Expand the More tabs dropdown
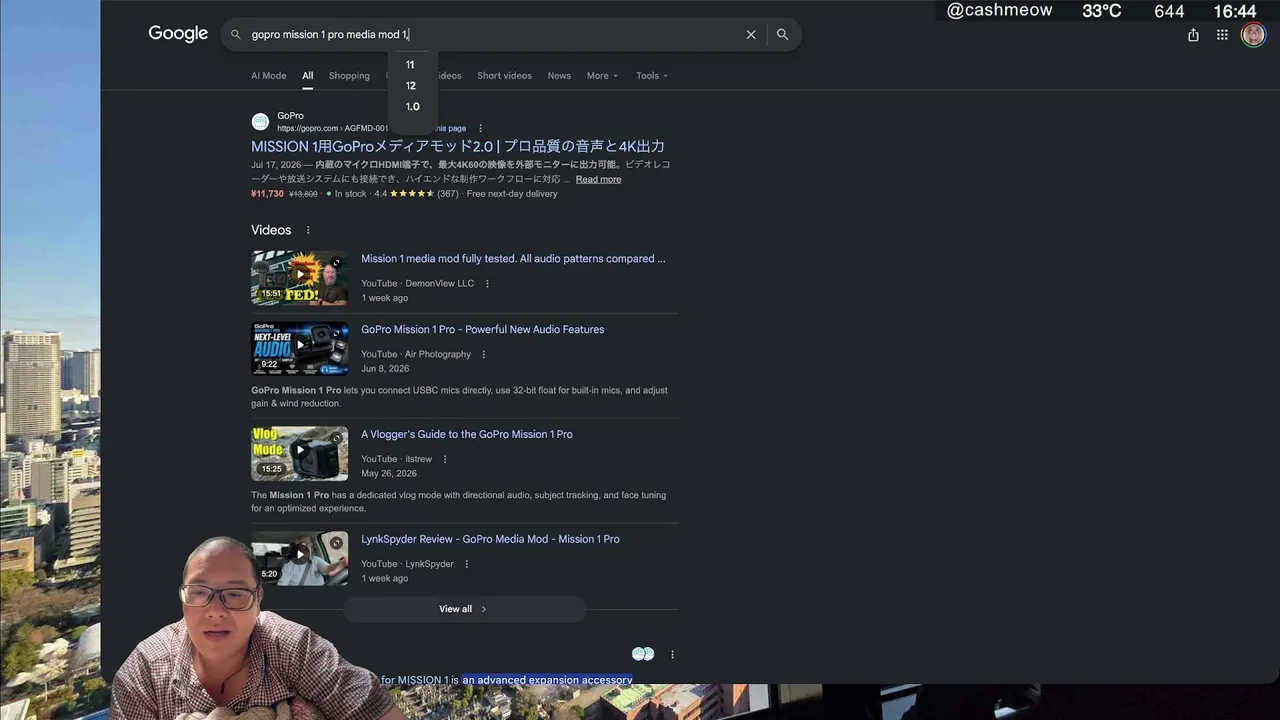 pos(602,76)
